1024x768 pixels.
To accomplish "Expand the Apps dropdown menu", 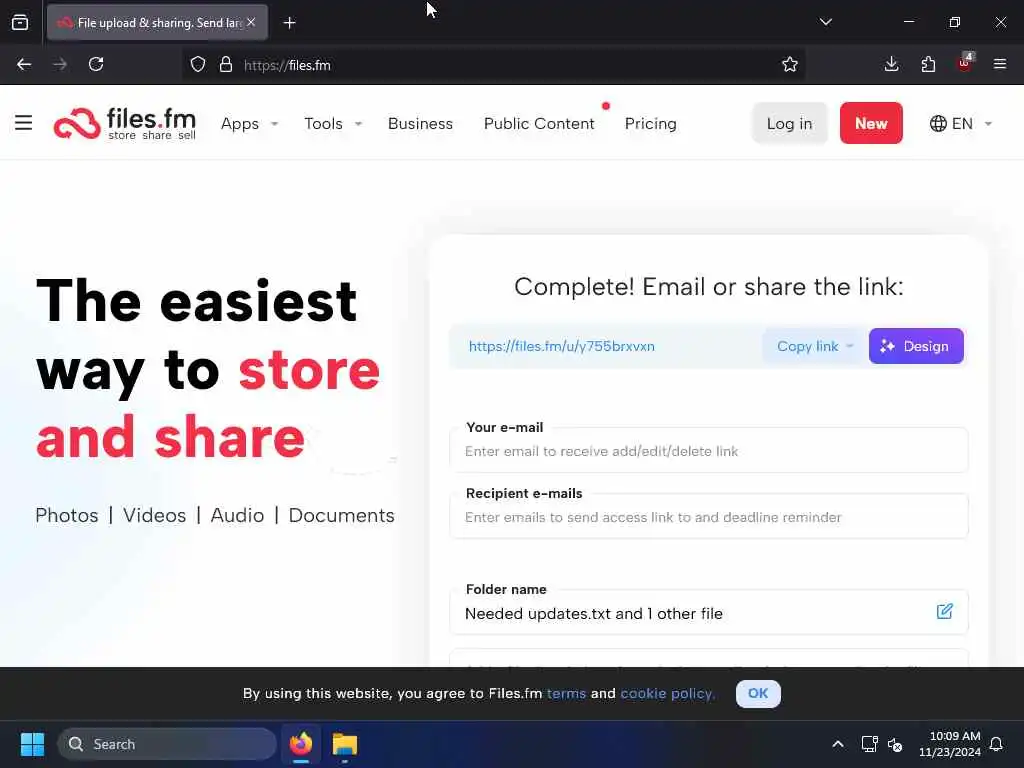I will [x=249, y=123].
